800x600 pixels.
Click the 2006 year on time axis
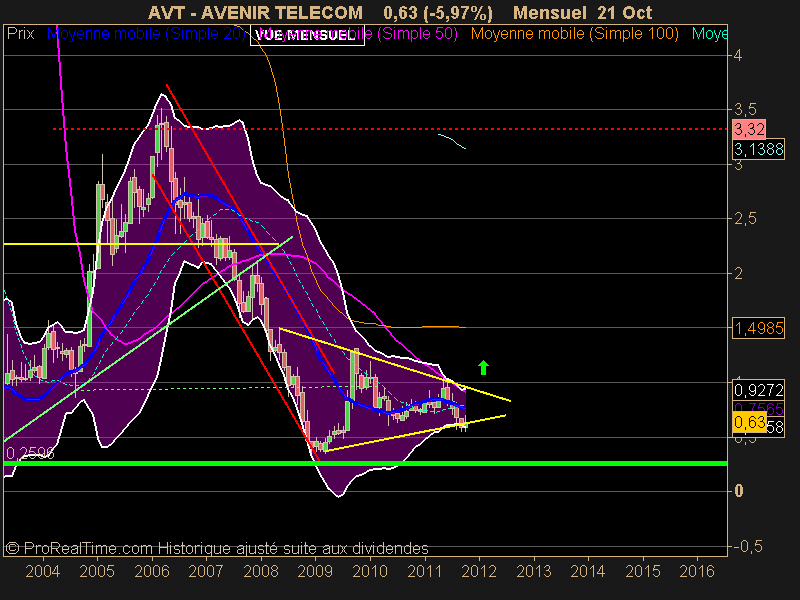[152, 571]
